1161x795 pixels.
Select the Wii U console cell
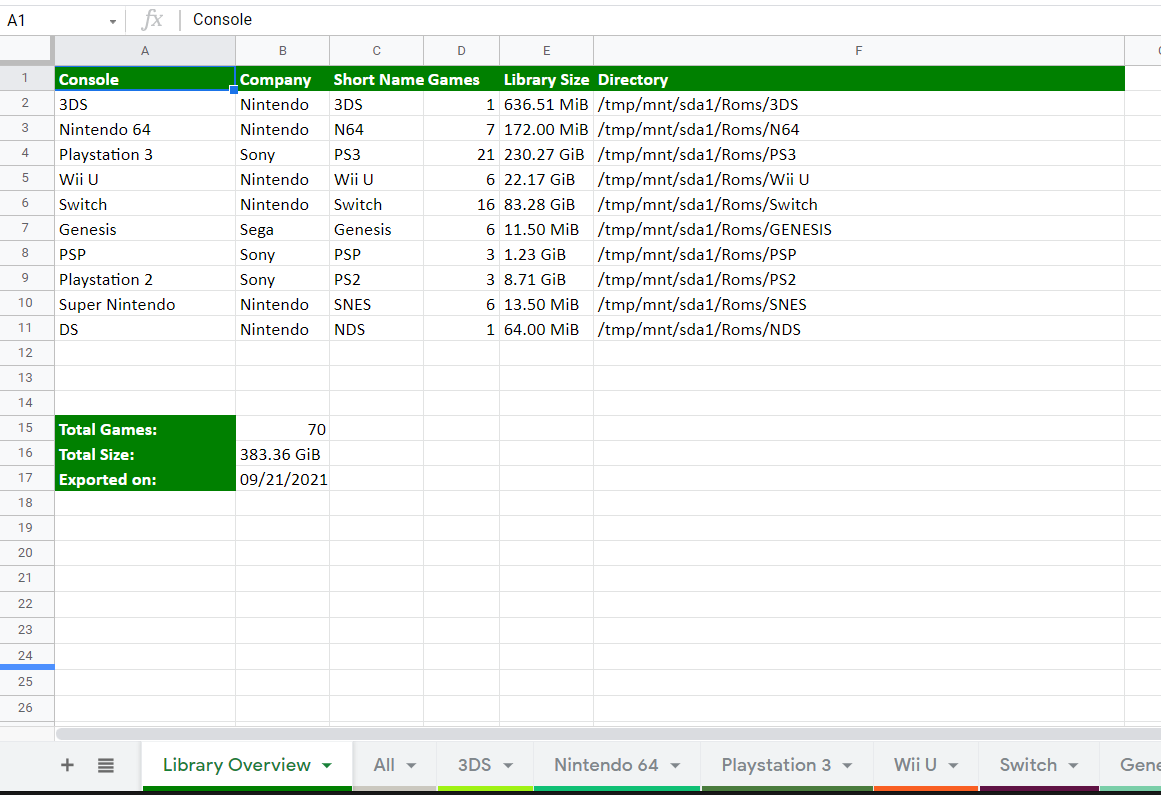pyautogui.click(x=145, y=180)
